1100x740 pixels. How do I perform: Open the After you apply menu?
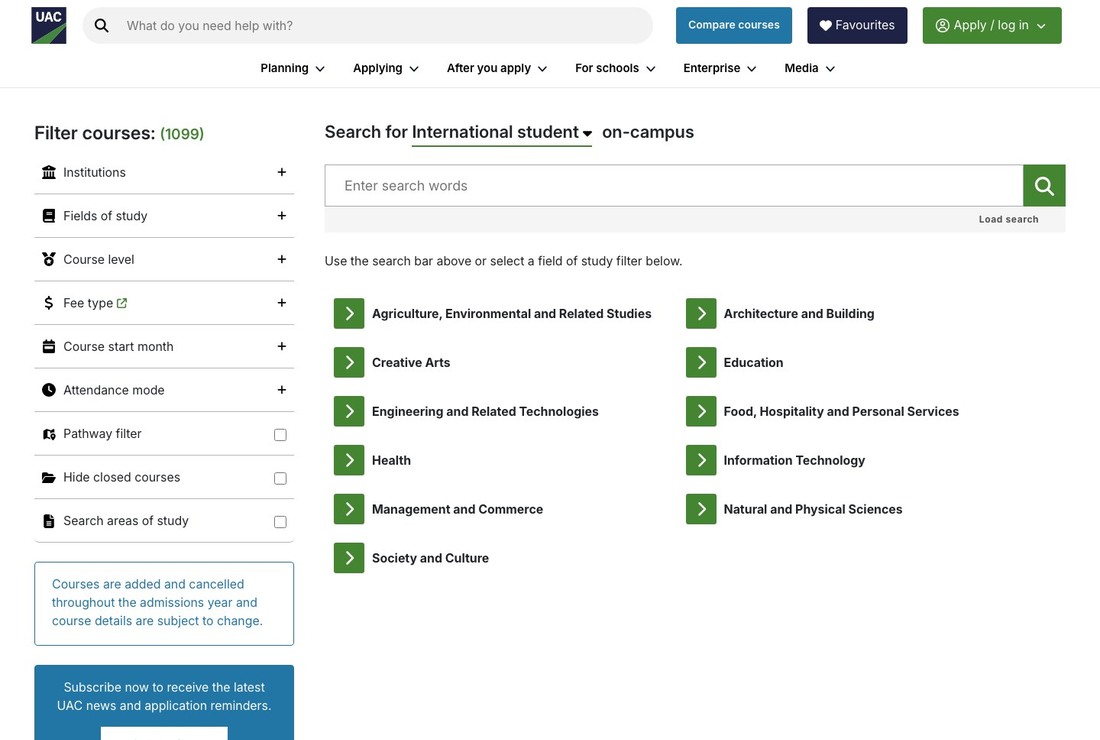pyautogui.click(x=497, y=68)
